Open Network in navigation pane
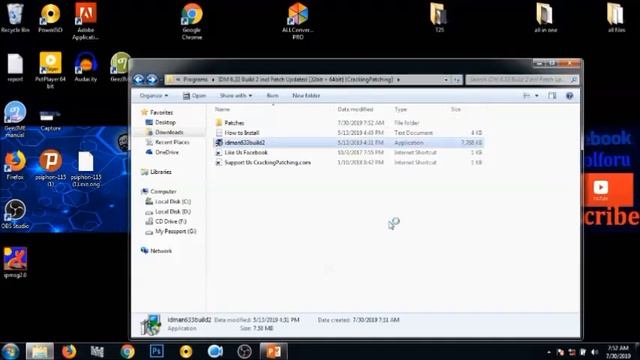Screen dimensions: 640x360 tap(161, 251)
